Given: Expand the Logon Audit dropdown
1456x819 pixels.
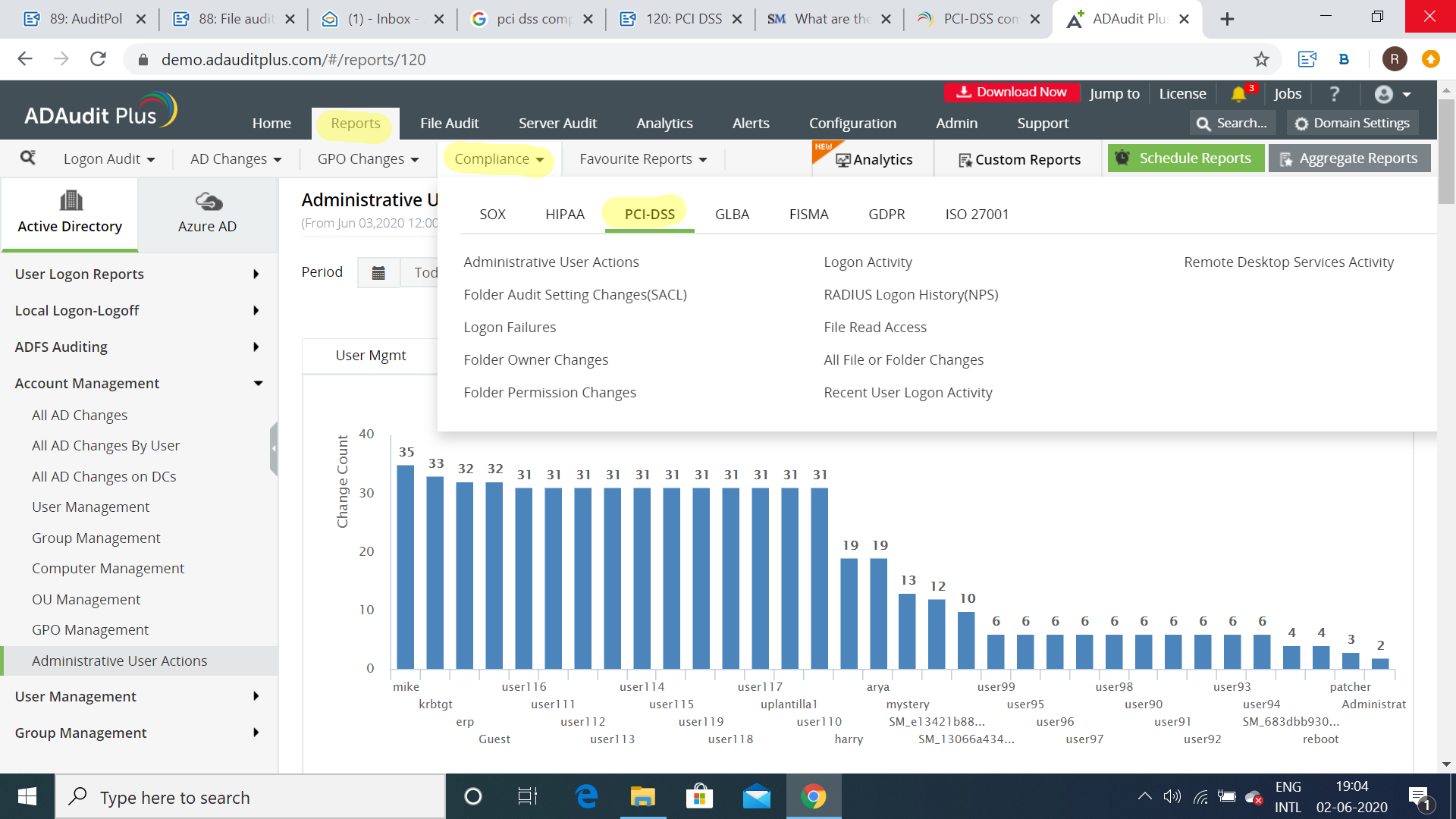Looking at the screenshot, I should tap(109, 159).
